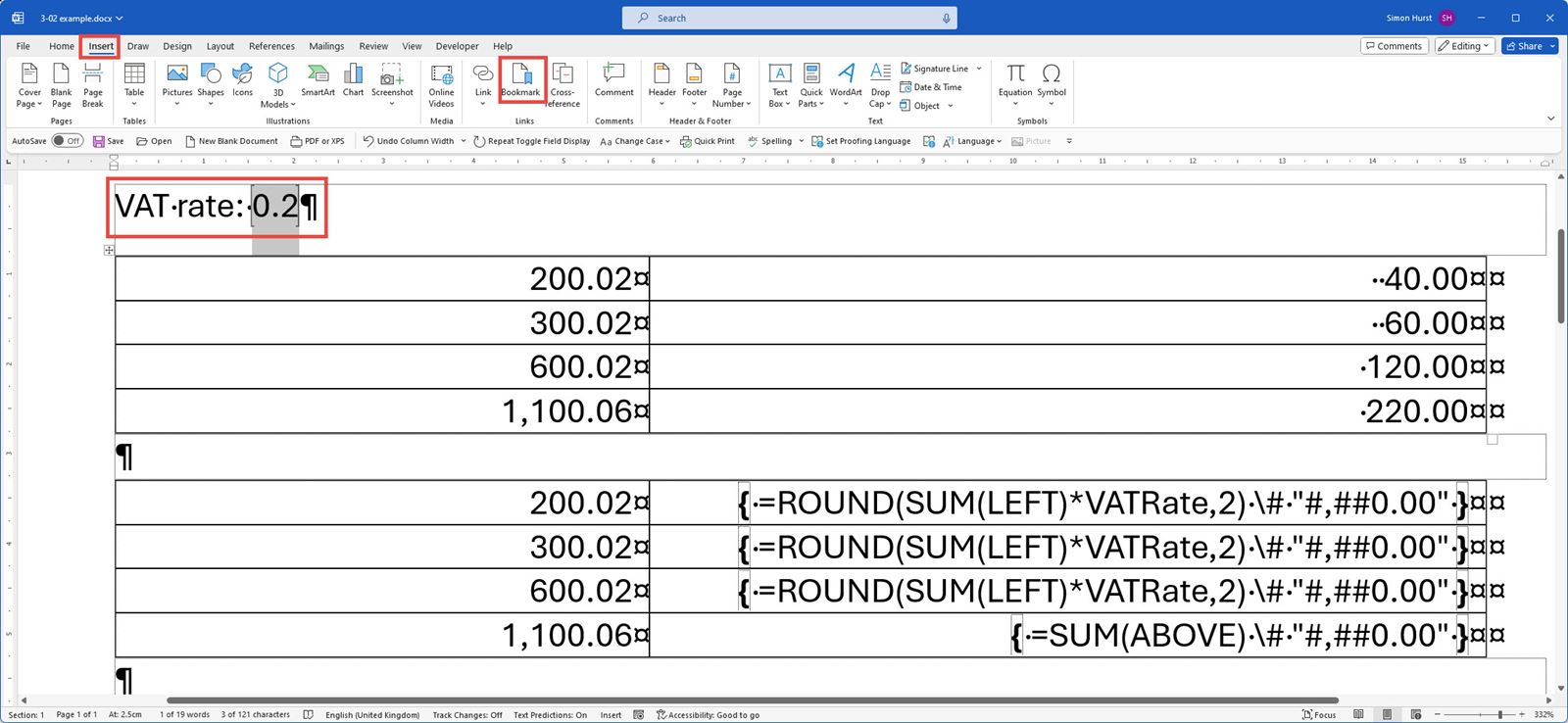
Task: Open the Change Case dropdown
Action: pyautogui.click(x=635, y=141)
